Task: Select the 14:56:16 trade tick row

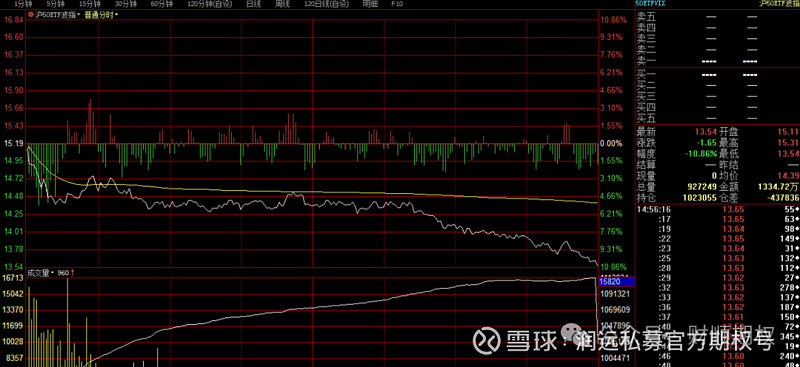Action: click(717, 209)
